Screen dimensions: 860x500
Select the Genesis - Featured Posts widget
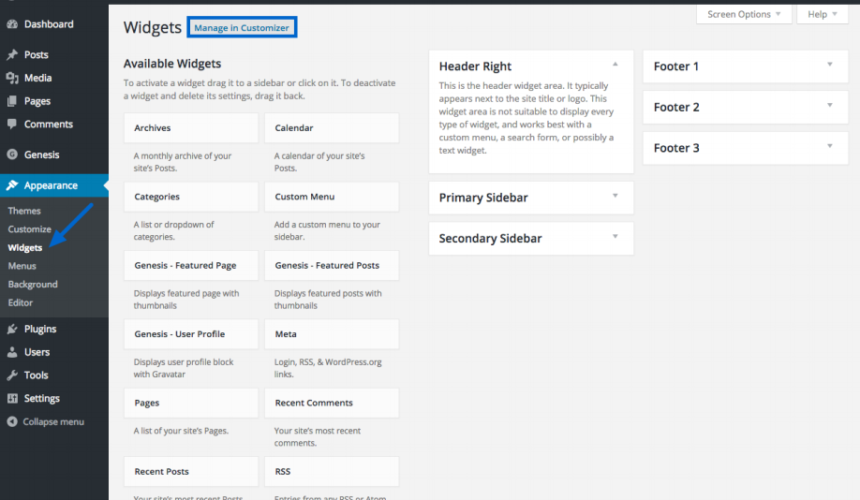pos(332,265)
